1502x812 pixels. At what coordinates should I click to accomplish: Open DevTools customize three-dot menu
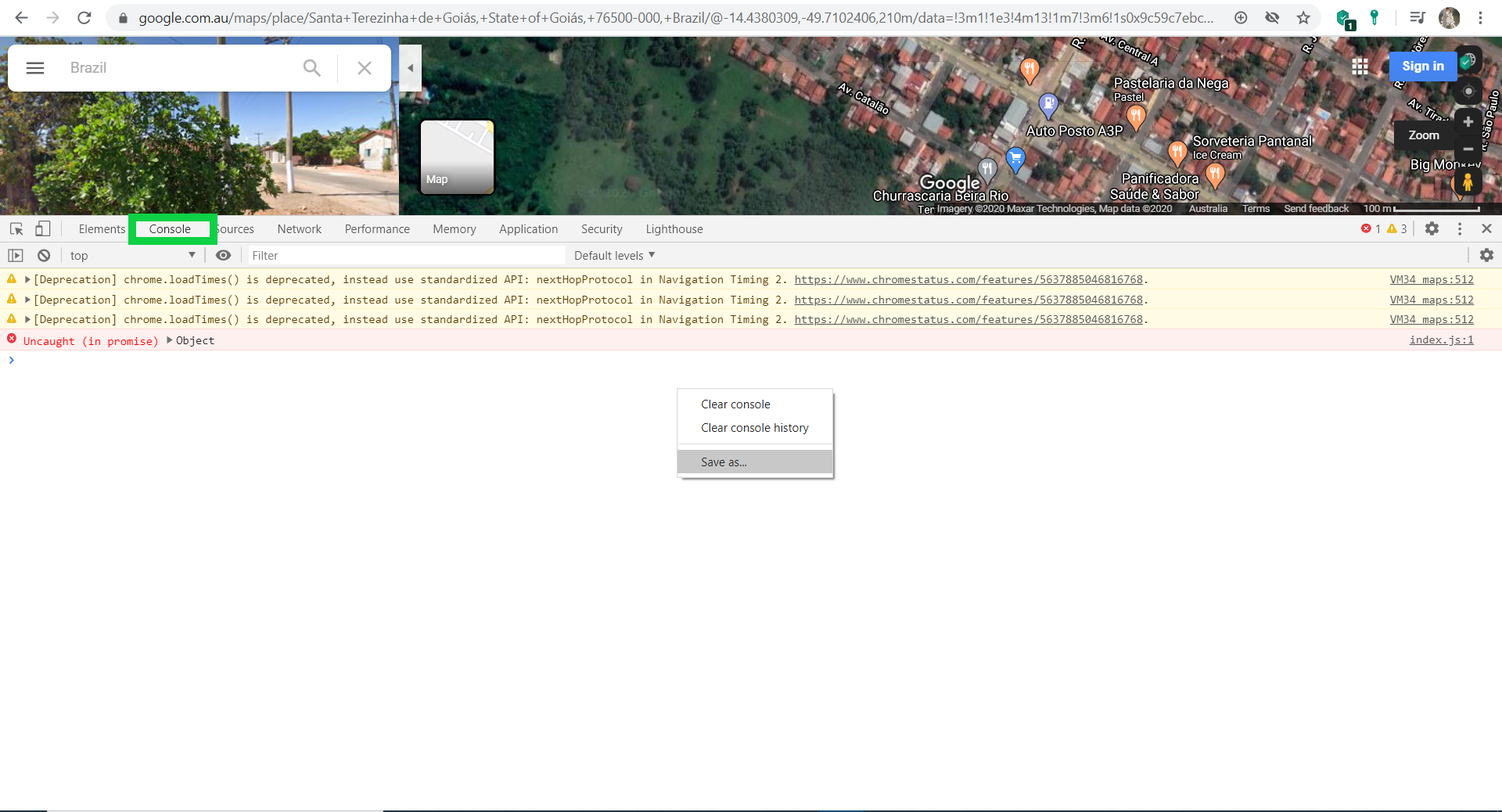point(1460,229)
